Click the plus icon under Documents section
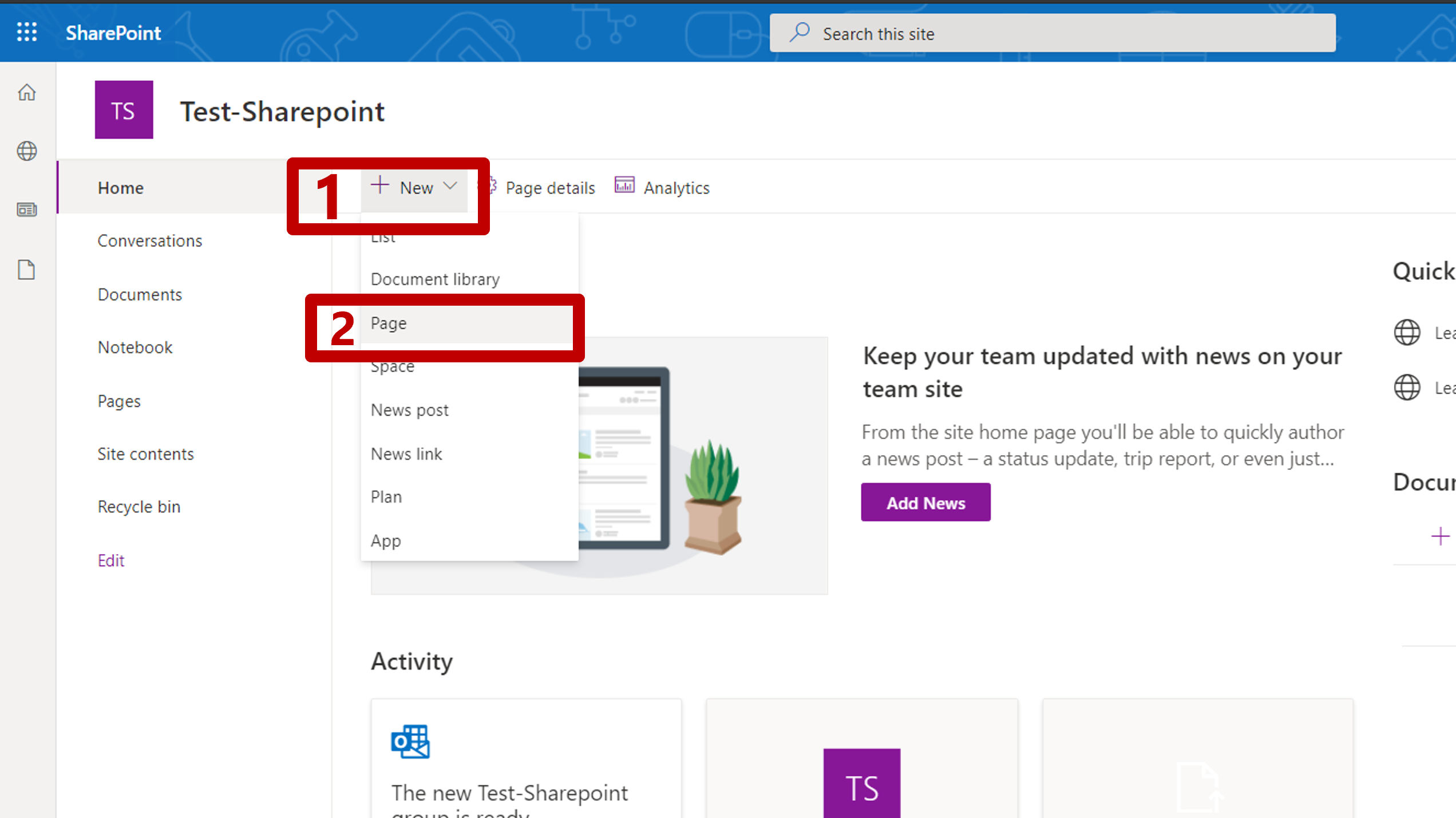 1440,536
